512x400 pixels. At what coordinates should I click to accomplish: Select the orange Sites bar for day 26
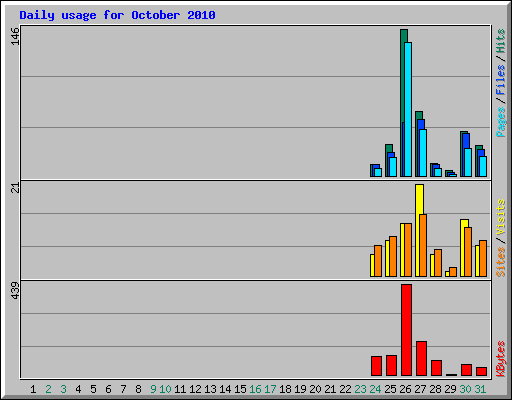[x=408, y=250]
